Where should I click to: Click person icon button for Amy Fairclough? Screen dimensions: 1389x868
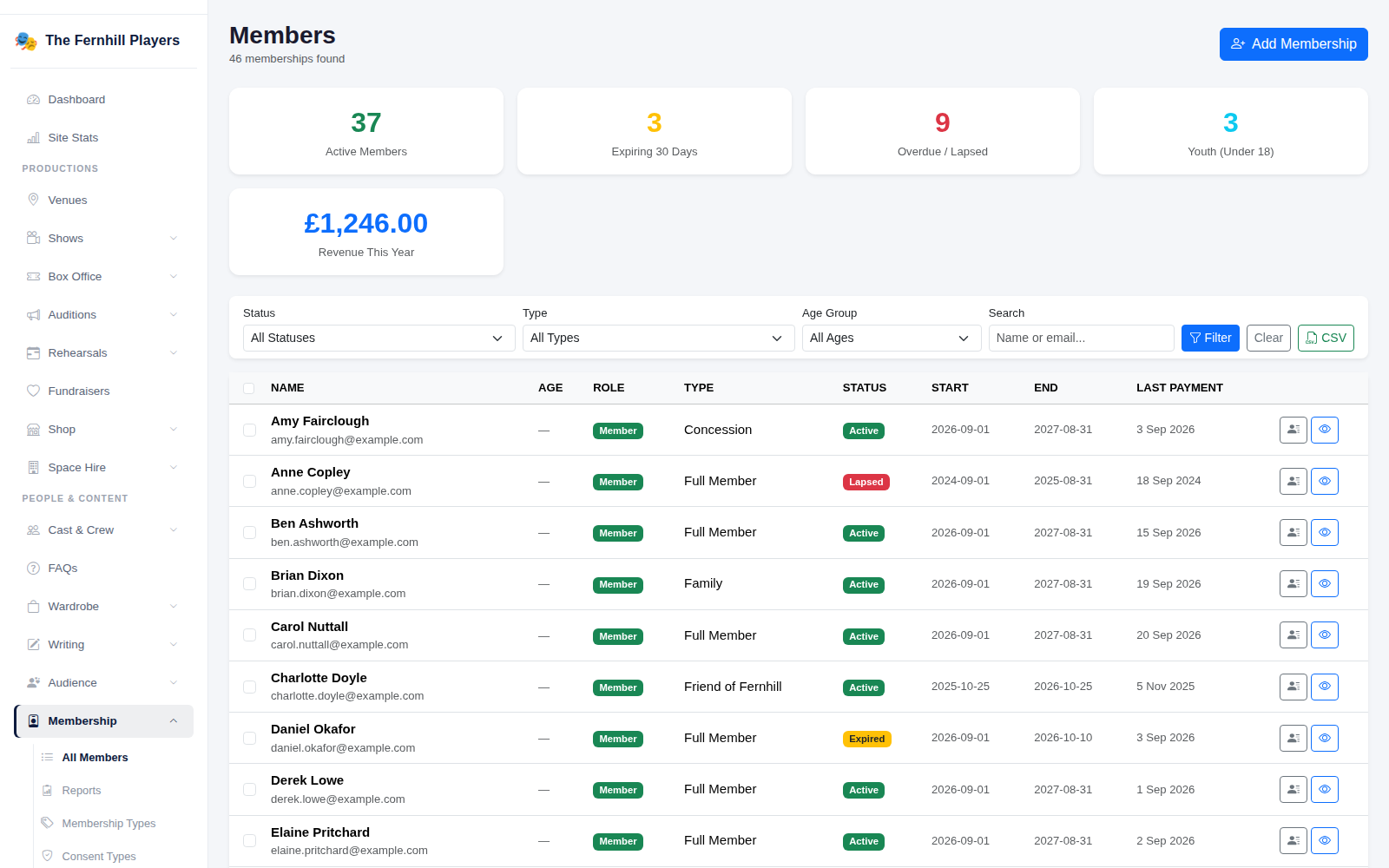point(1294,430)
